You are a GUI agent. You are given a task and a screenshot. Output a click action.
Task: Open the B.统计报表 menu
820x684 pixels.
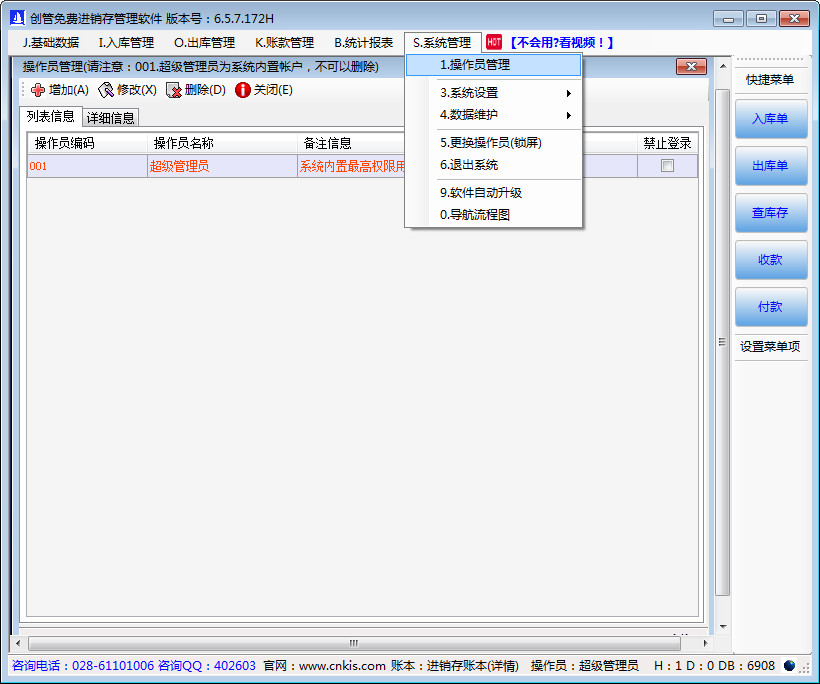[x=363, y=43]
